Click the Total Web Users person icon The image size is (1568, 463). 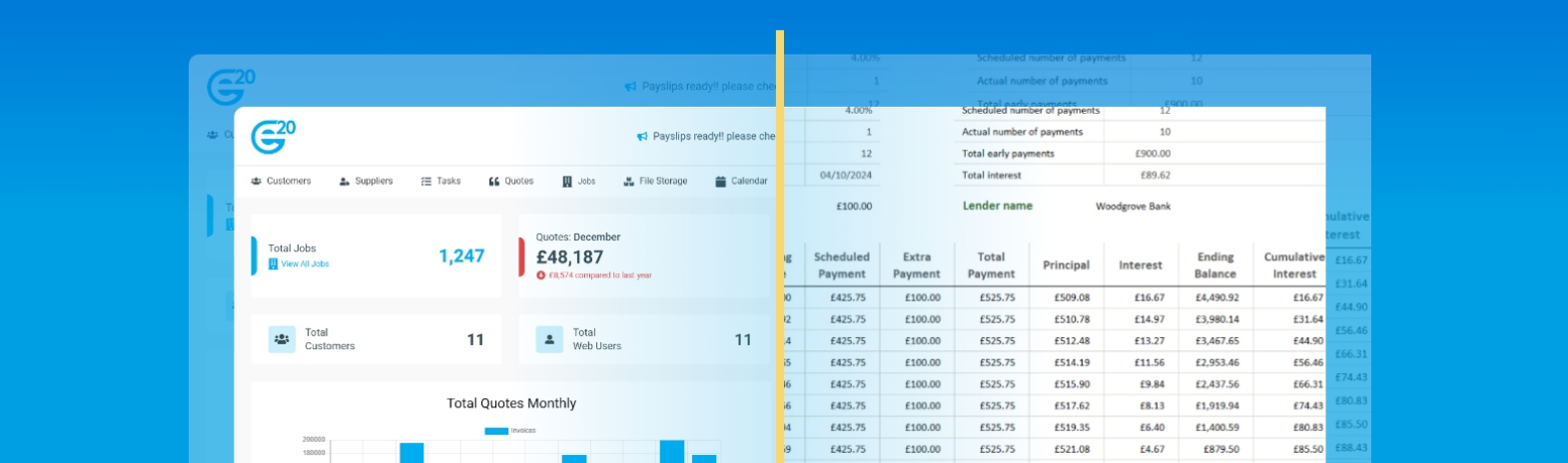(549, 339)
